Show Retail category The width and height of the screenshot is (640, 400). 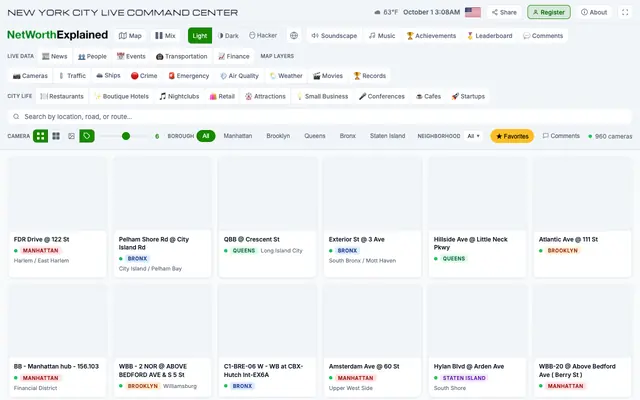click(222, 96)
